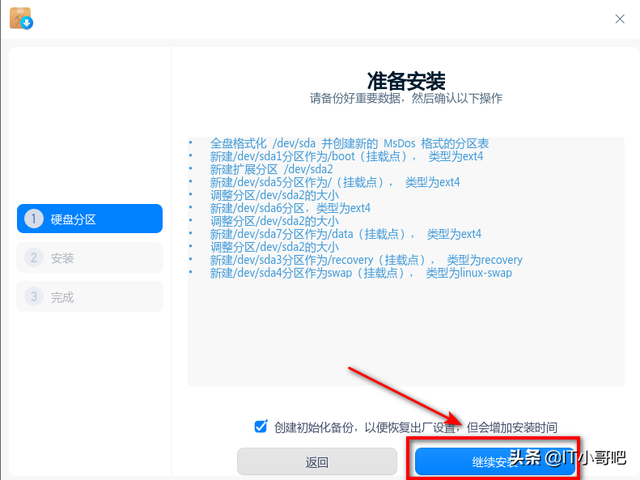Select step 2 安装 in sidebar
This screenshot has height=480, width=640.
tap(90, 258)
